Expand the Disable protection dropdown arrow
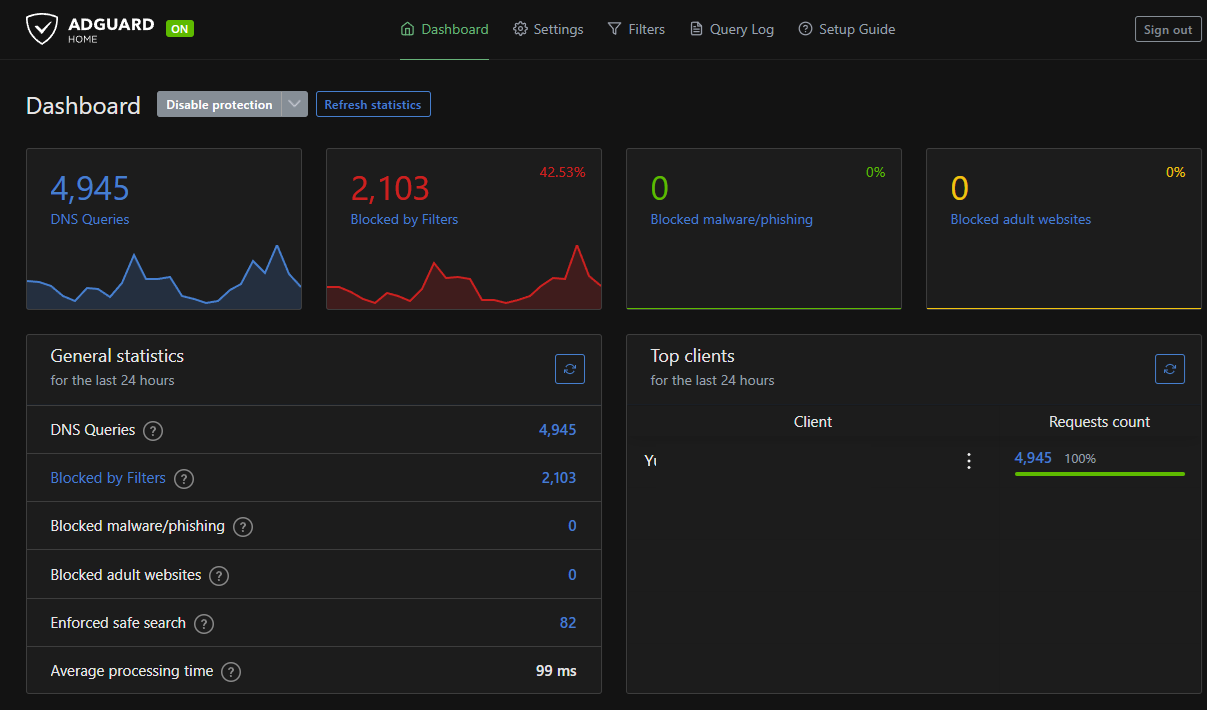 (x=294, y=105)
